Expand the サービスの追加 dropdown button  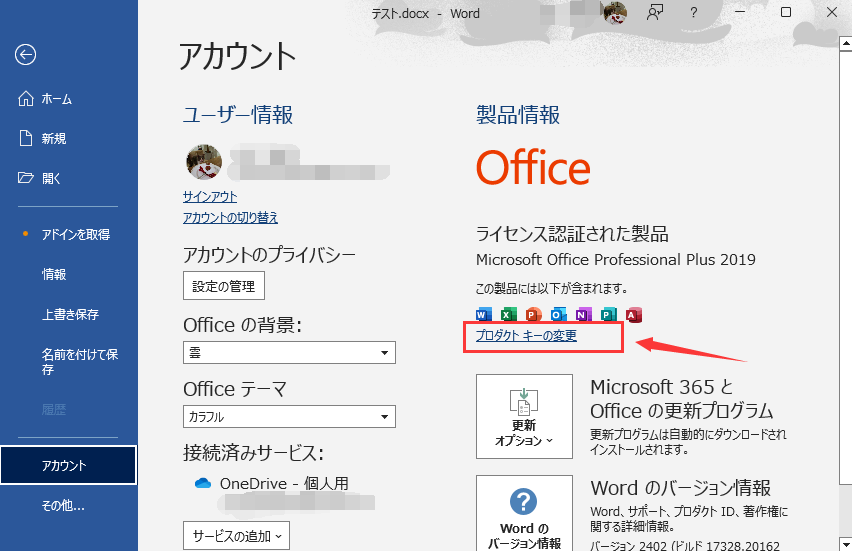point(236,536)
